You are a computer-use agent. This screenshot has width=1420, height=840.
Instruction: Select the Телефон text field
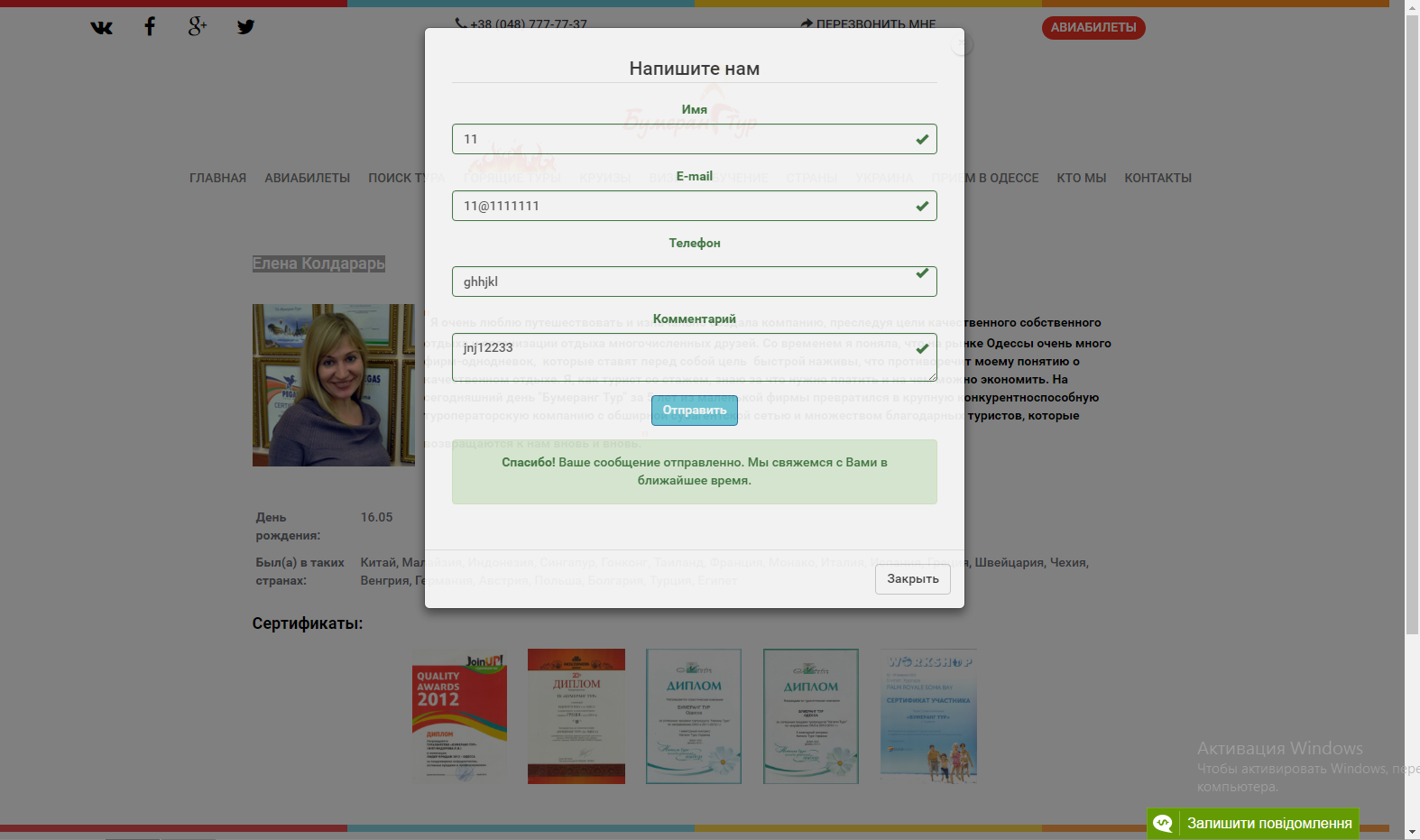(x=686, y=282)
